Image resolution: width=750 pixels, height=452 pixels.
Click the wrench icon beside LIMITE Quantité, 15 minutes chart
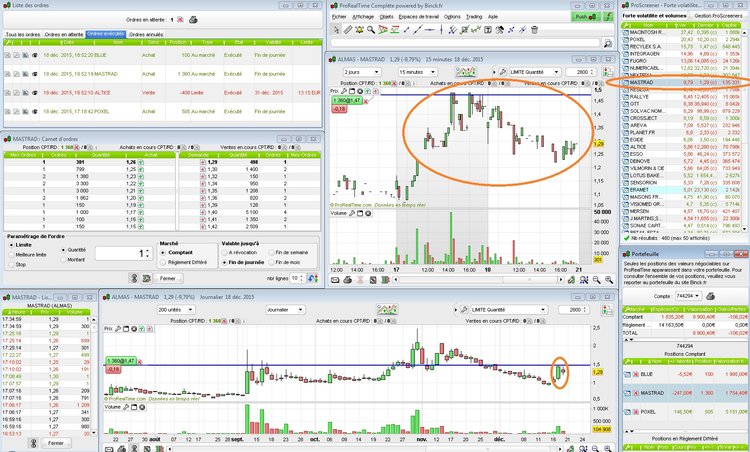503,72
